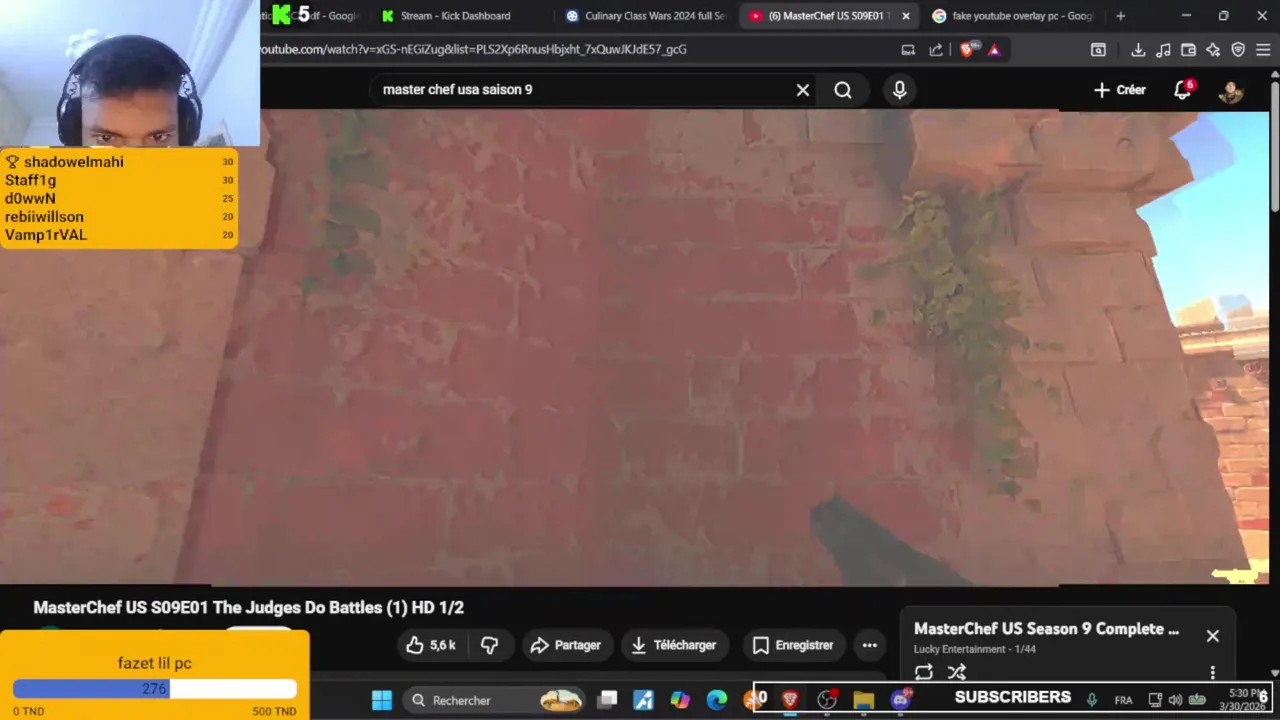Click the browser address bar URL

tap(473, 49)
